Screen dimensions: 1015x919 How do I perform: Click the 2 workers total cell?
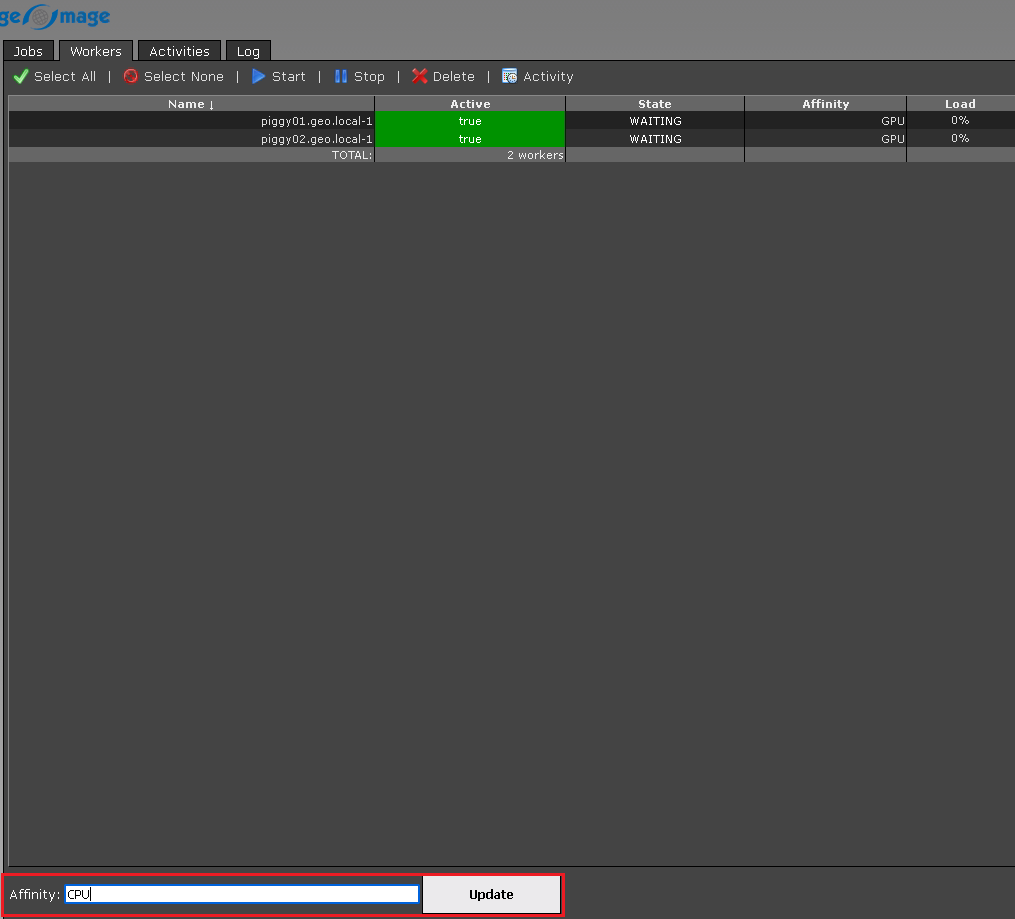535,155
